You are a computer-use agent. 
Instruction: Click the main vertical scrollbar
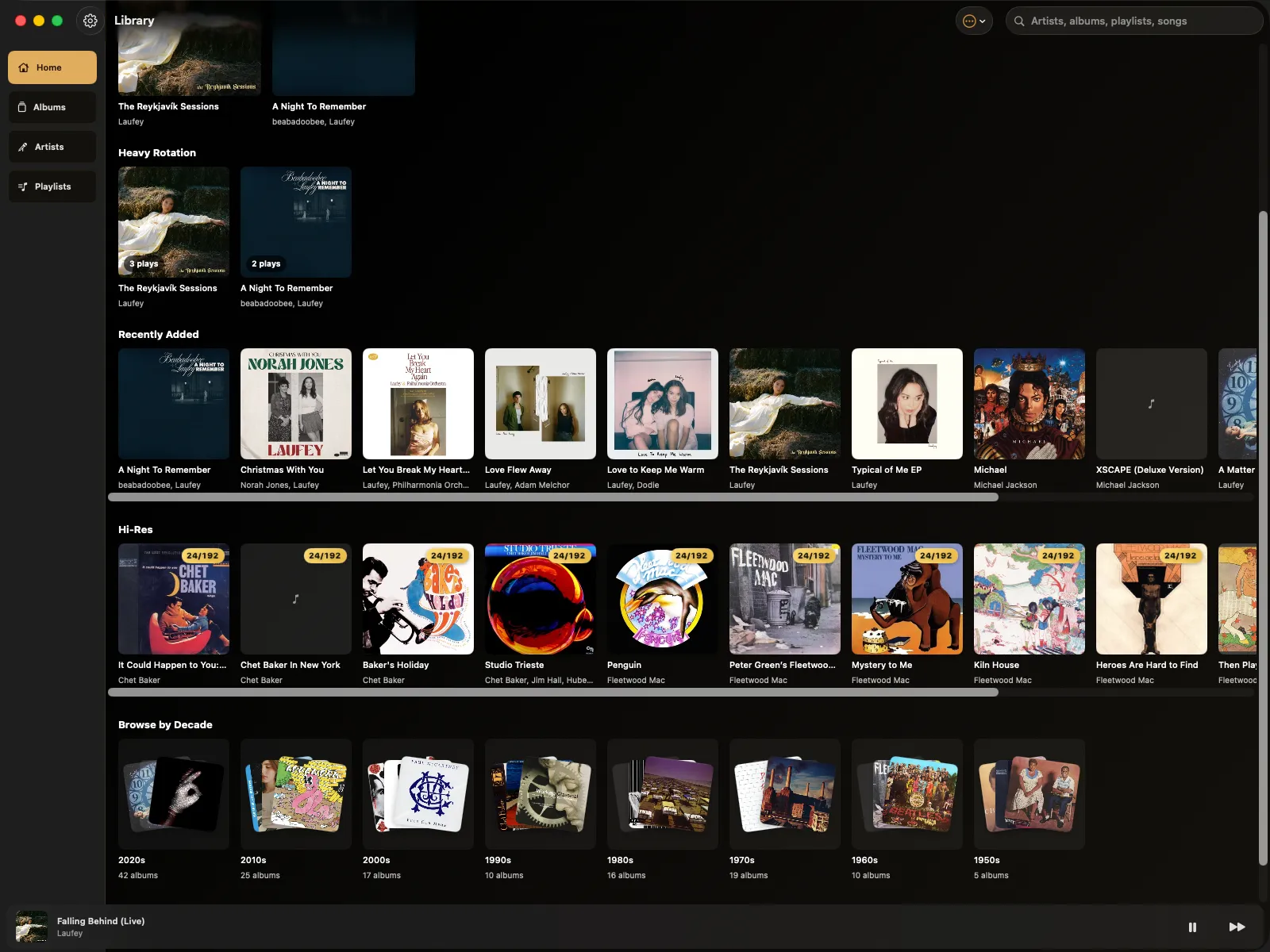click(x=1263, y=538)
